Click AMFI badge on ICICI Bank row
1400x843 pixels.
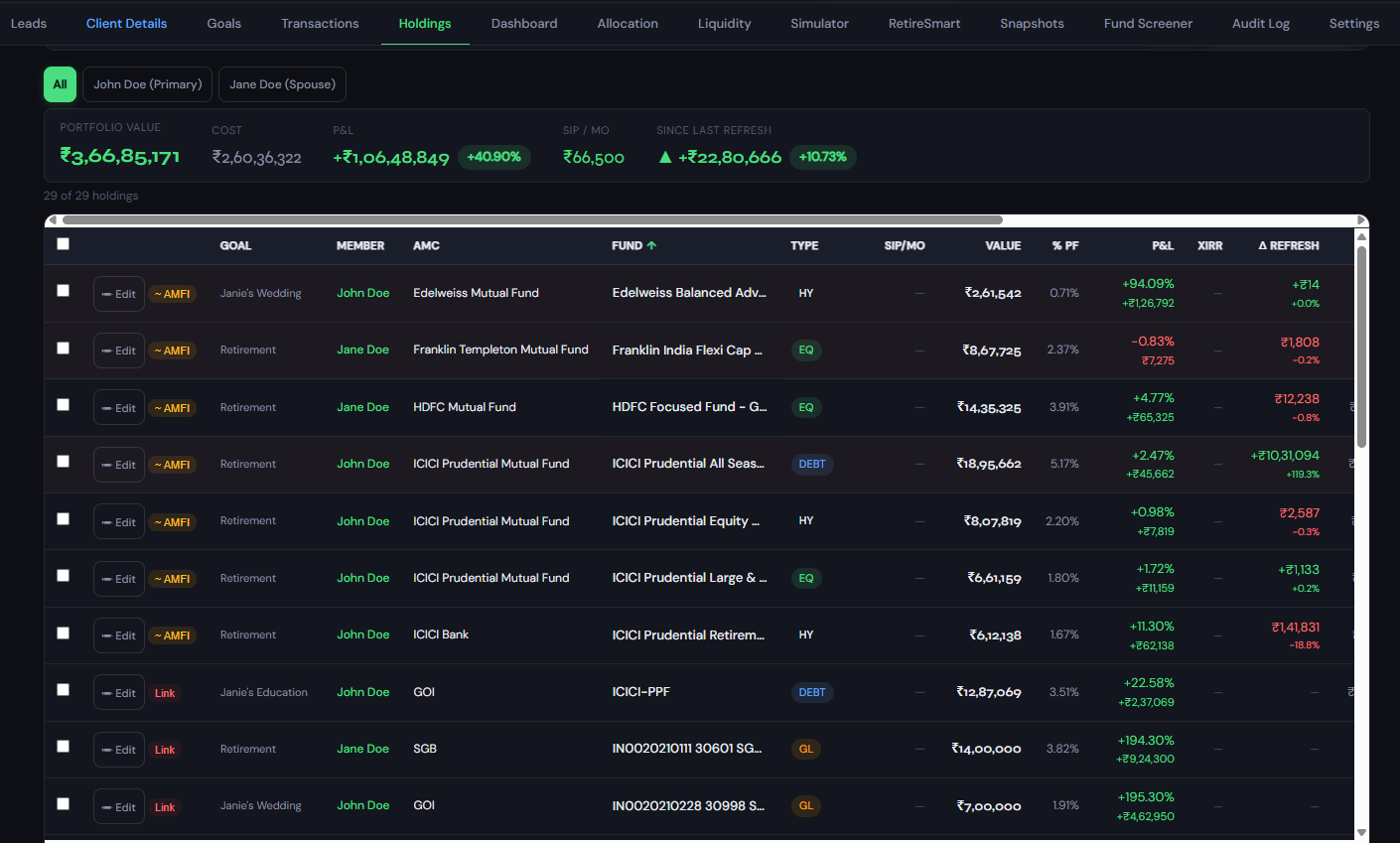[172, 635]
